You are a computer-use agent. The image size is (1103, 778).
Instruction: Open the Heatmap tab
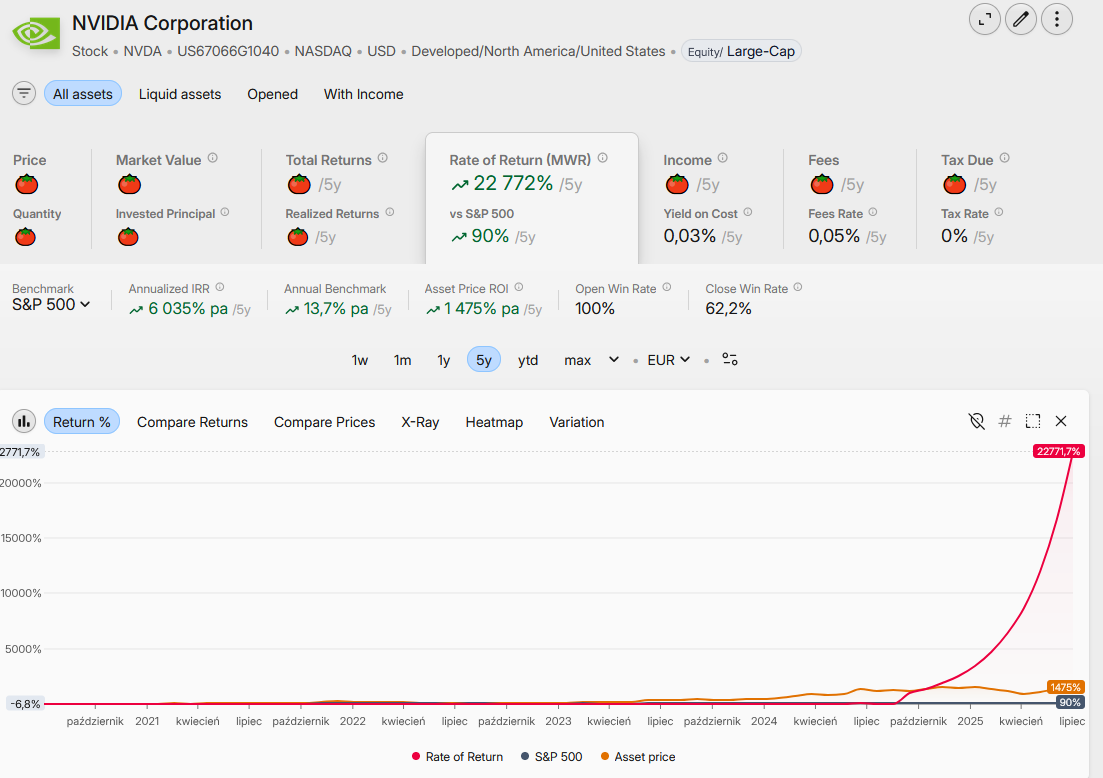494,422
